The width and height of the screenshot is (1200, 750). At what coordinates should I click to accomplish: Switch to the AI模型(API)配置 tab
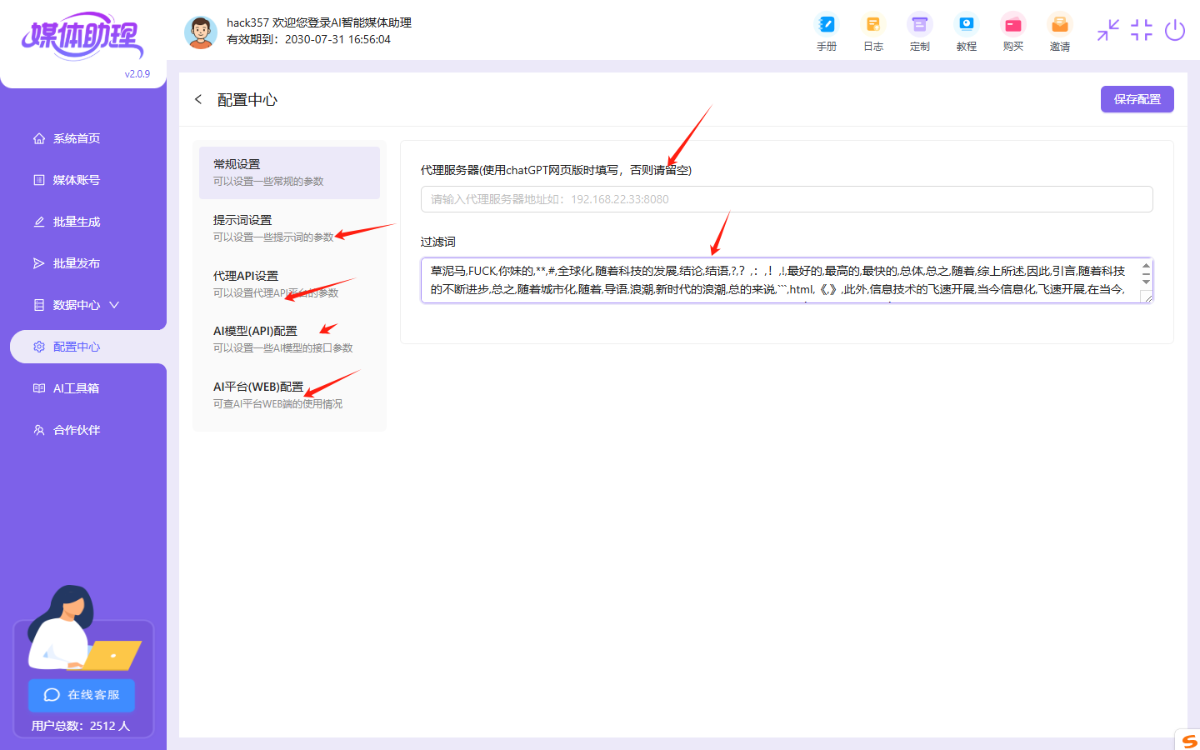[x=289, y=339]
